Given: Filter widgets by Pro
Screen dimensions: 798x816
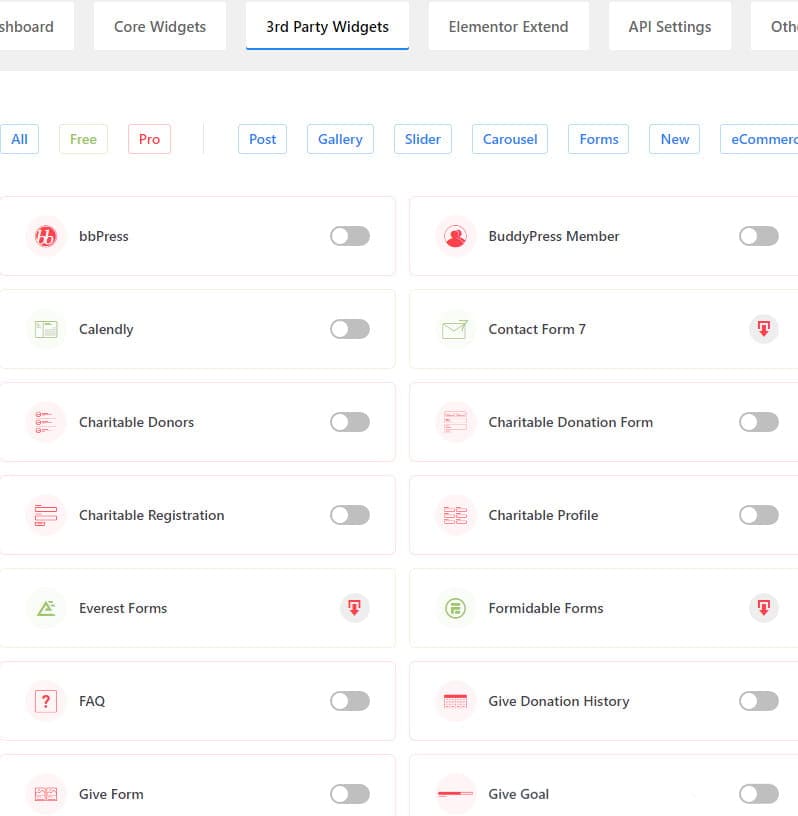Looking at the screenshot, I should point(149,139).
